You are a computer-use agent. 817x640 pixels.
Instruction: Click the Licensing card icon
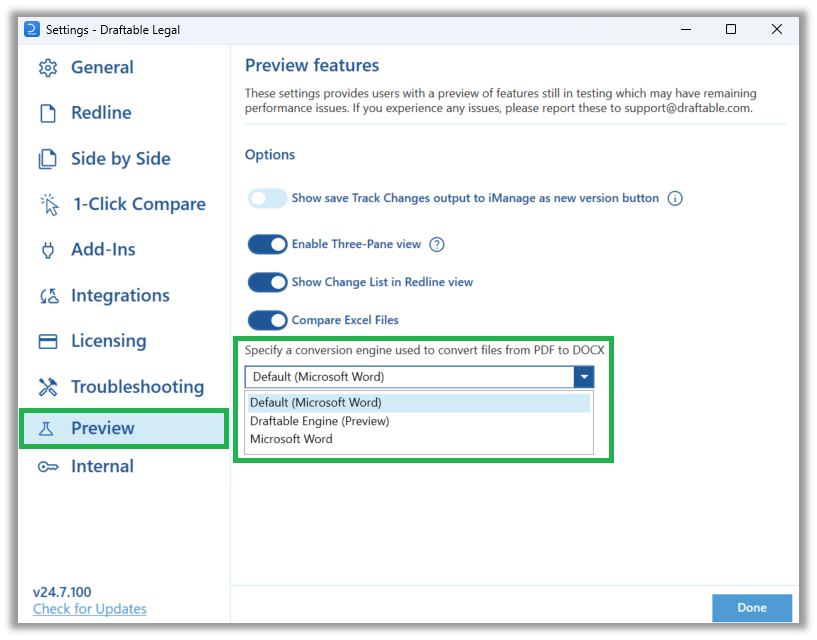click(47, 341)
